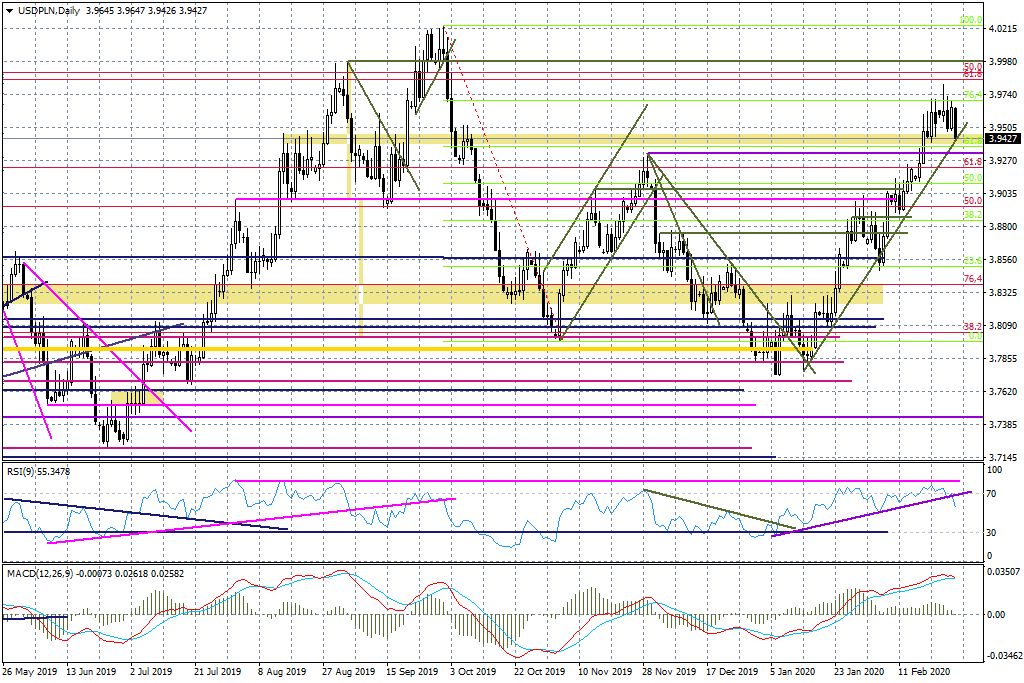This screenshot has width=1024, height=683.
Task: Click the RSI scale value 70
Action: coord(991,494)
